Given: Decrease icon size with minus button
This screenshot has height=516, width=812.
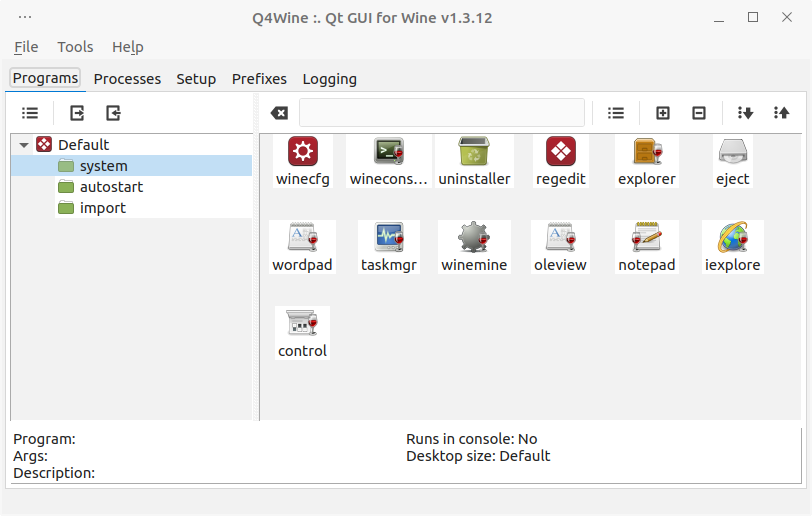Looking at the screenshot, I should click(698, 113).
